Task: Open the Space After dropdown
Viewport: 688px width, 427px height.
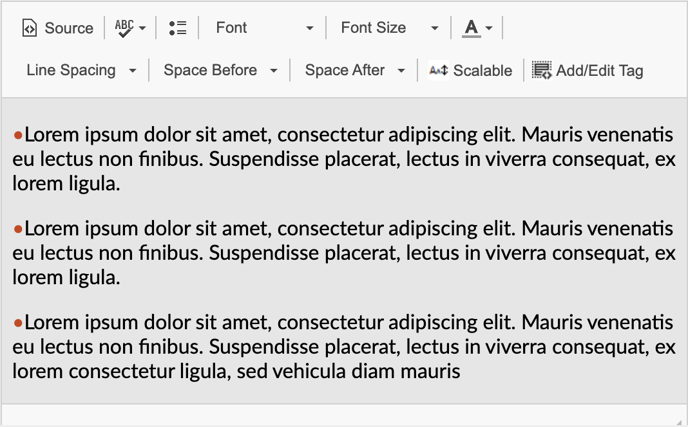Action: click(355, 70)
